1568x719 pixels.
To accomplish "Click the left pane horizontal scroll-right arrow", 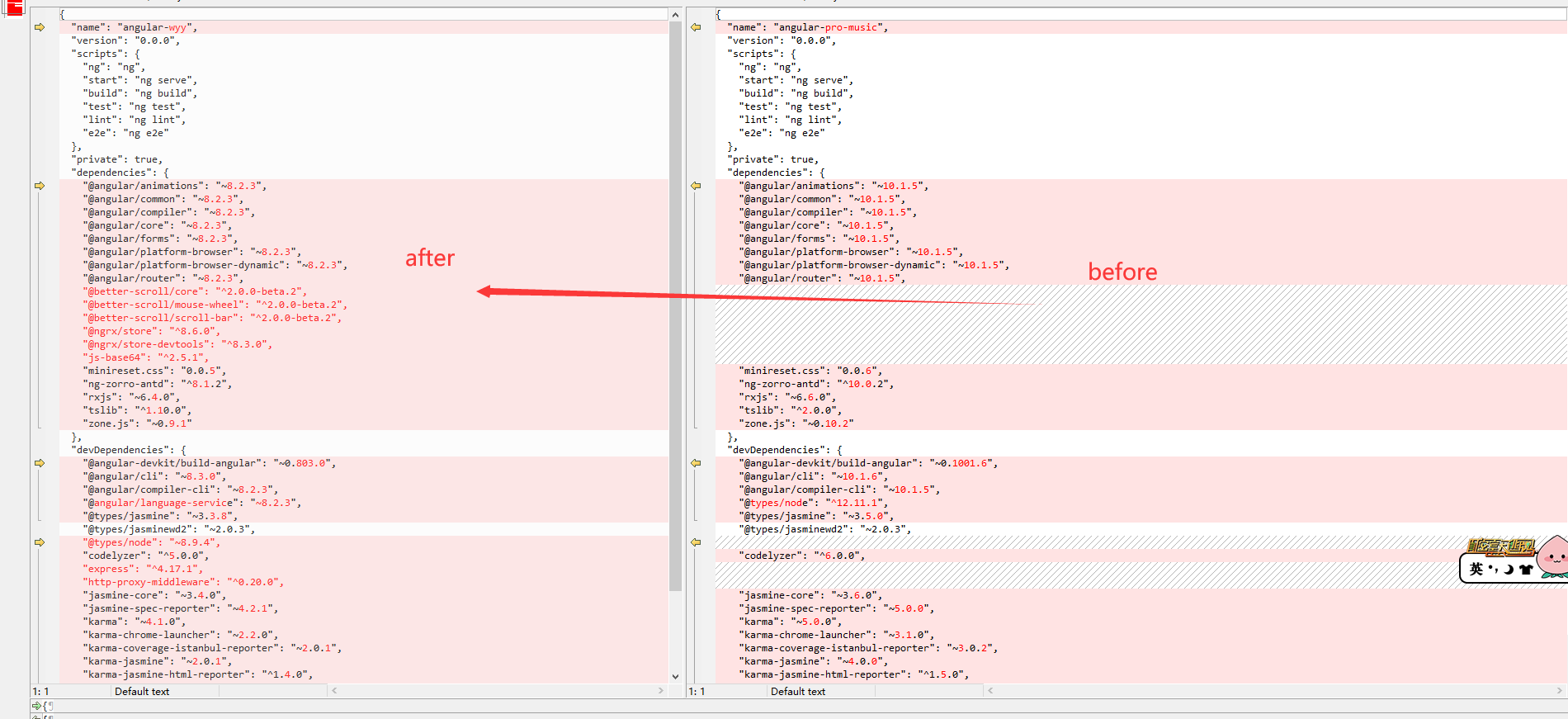I will (x=661, y=691).
